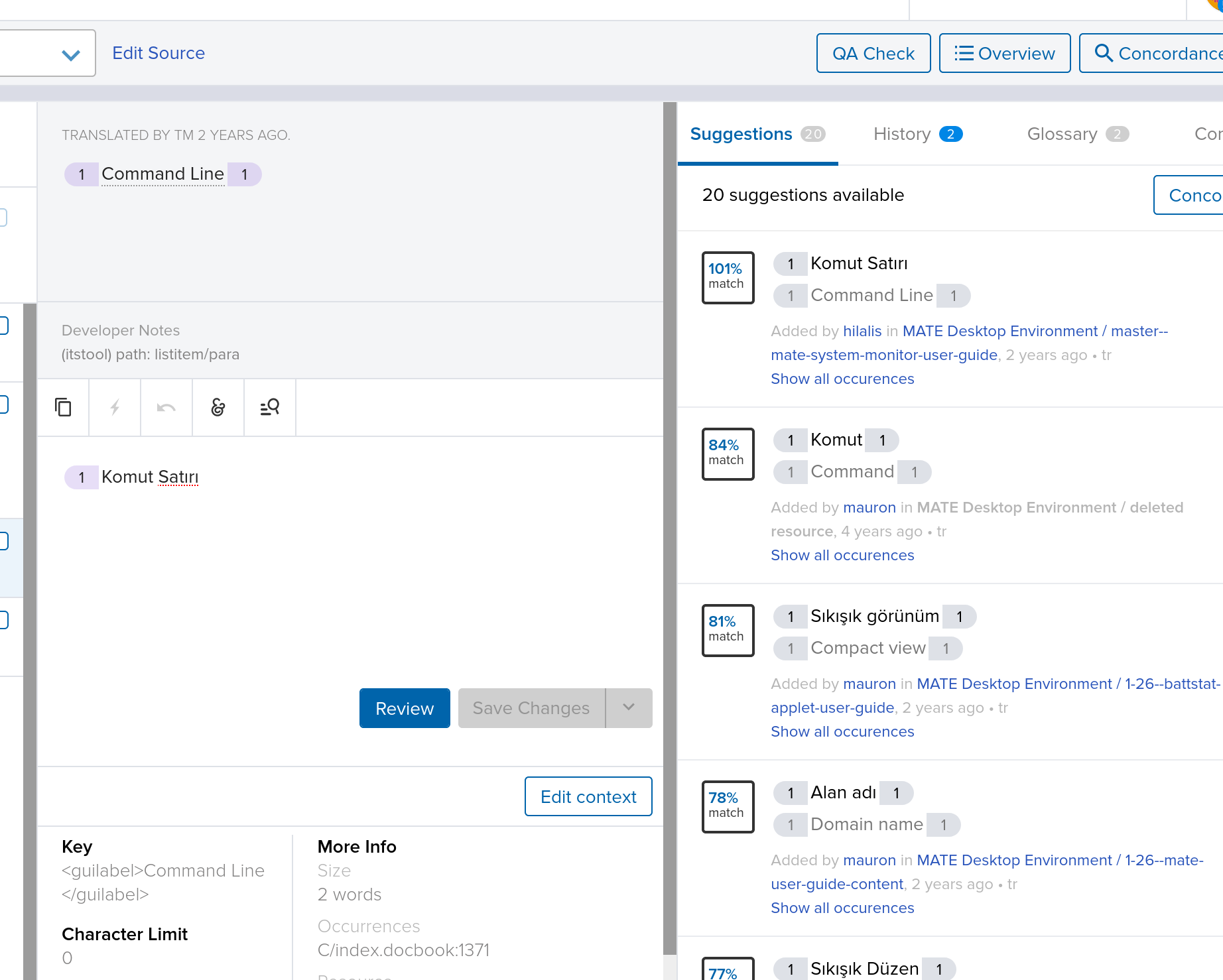Open the Glossary tab
1223x980 pixels.
(1062, 134)
